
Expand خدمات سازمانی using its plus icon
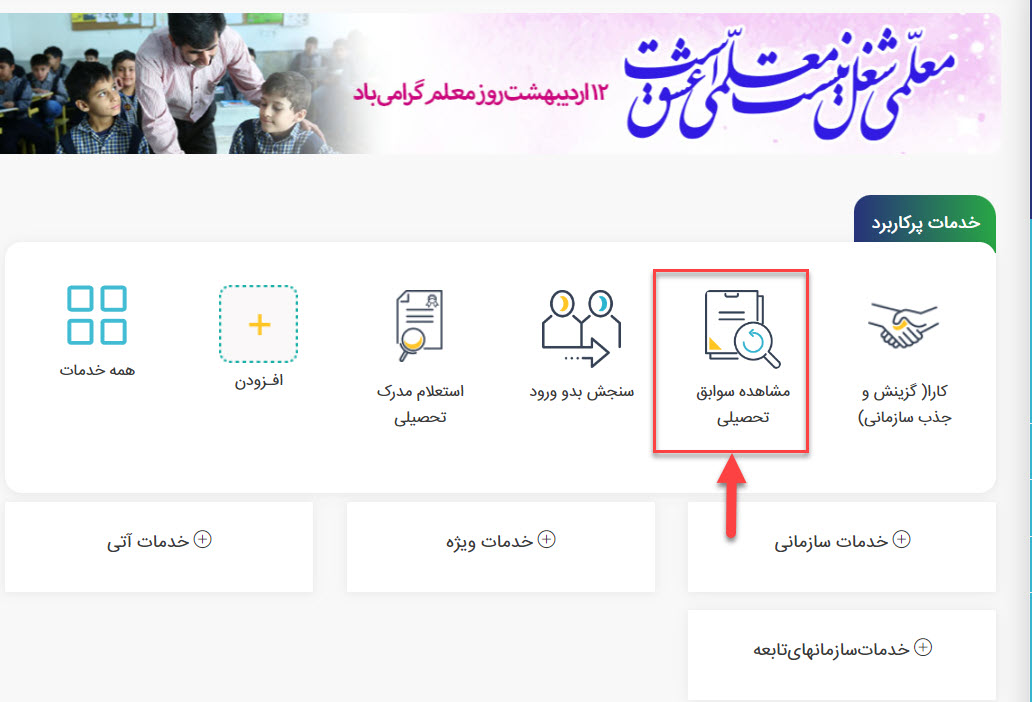tap(901, 539)
